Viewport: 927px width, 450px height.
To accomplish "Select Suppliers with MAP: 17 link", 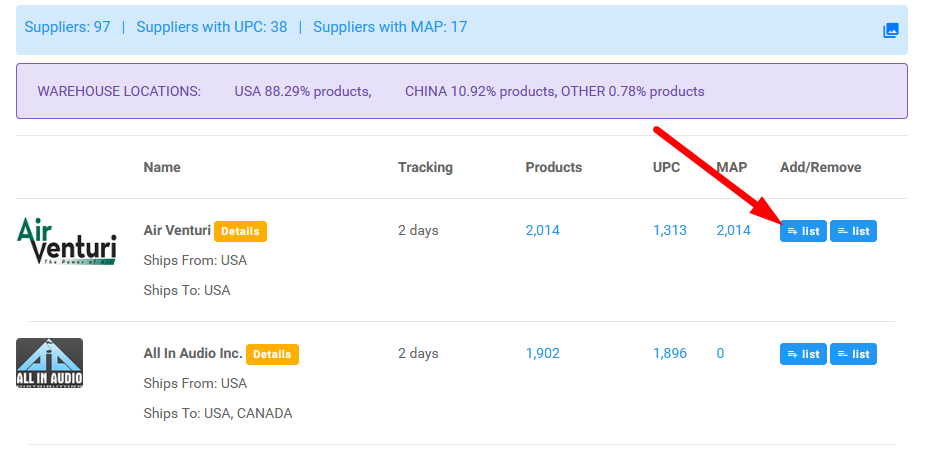I will pos(390,27).
